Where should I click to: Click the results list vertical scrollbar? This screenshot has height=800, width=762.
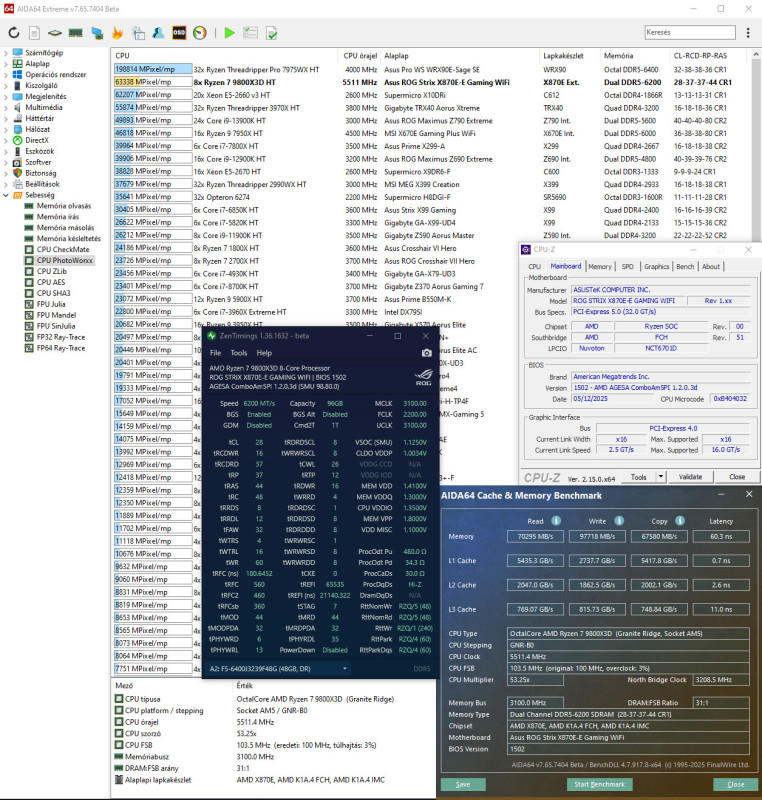click(x=756, y=145)
